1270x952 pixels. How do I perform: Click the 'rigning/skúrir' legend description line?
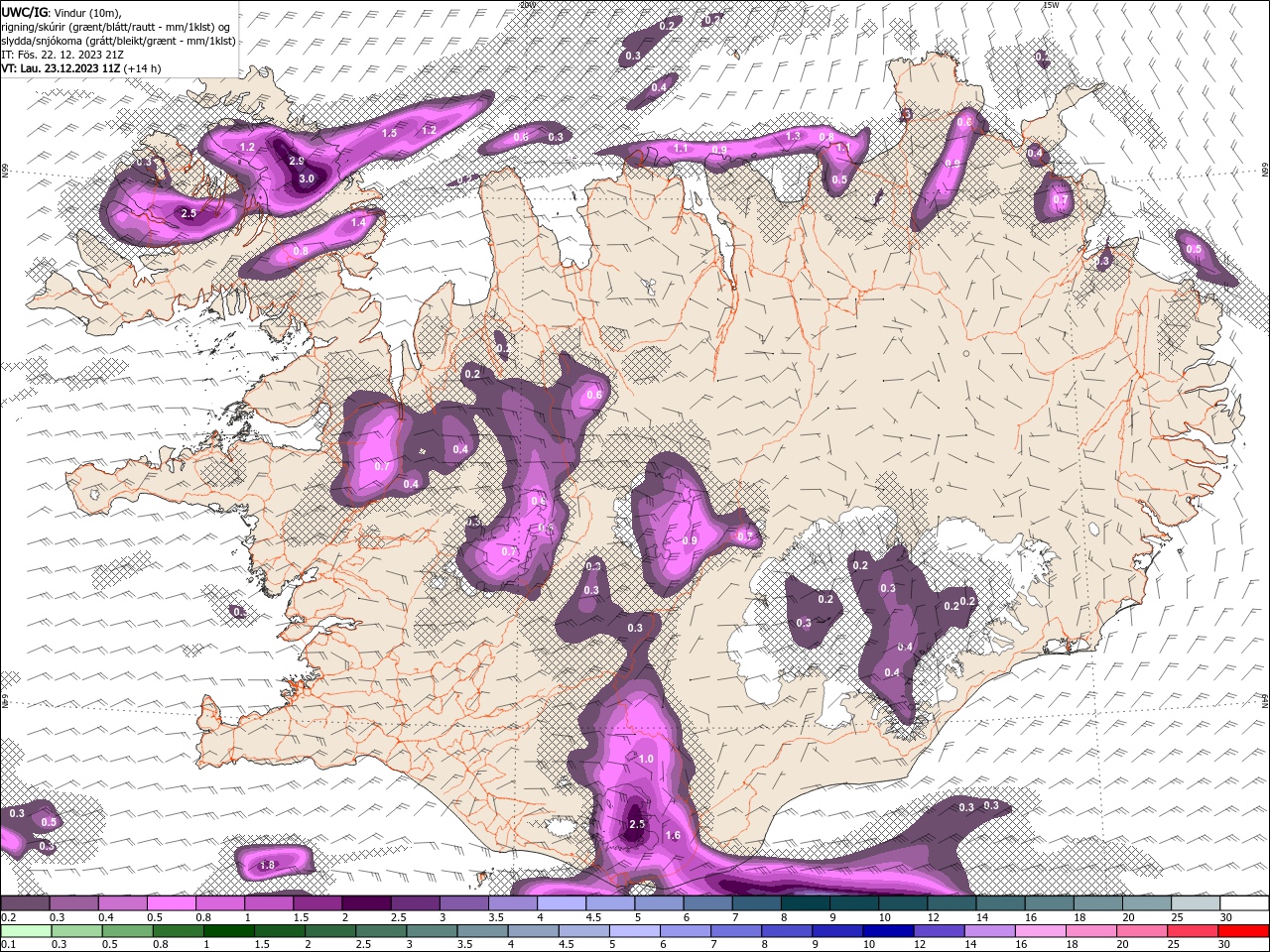pos(116,27)
